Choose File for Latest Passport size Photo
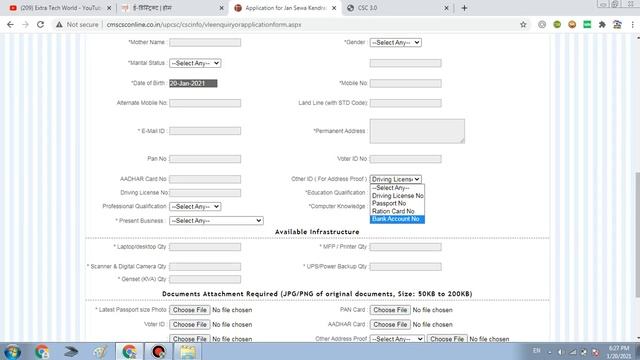This screenshot has height=360, width=640. (x=190, y=310)
